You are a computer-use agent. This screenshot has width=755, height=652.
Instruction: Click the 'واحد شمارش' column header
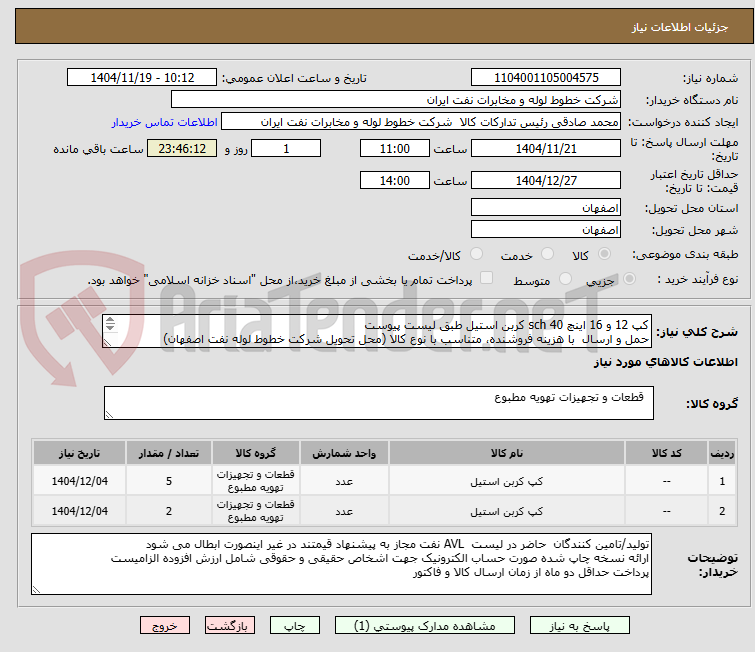(344, 453)
